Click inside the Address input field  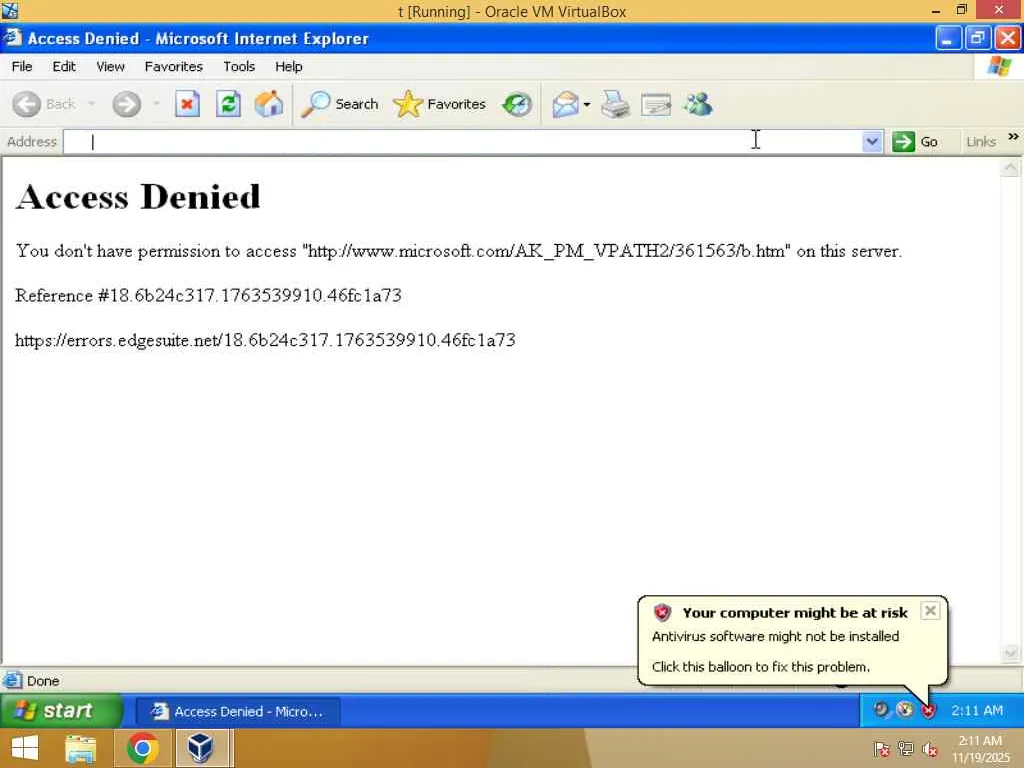point(462,142)
